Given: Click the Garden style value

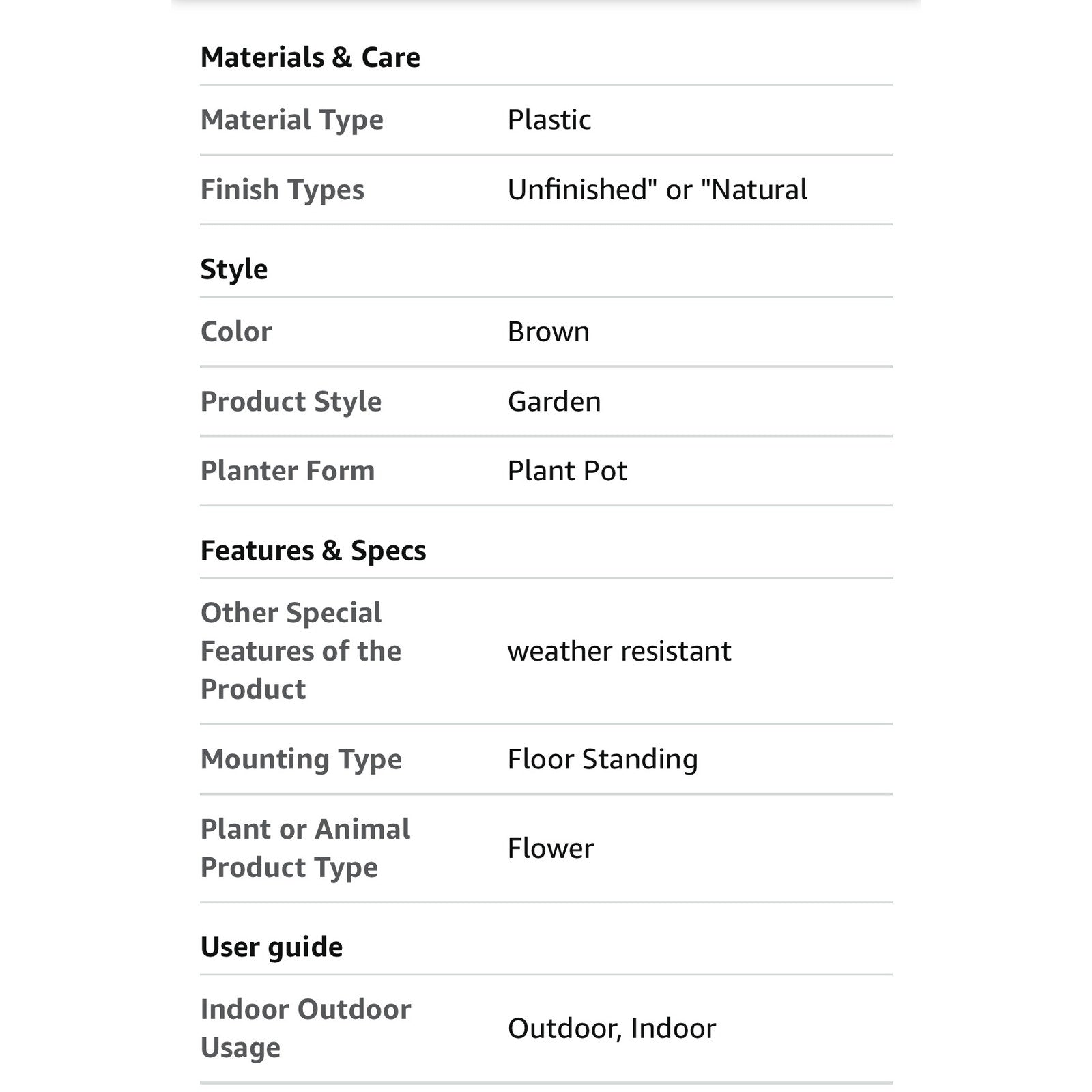Looking at the screenshot, I should (554, 401).
